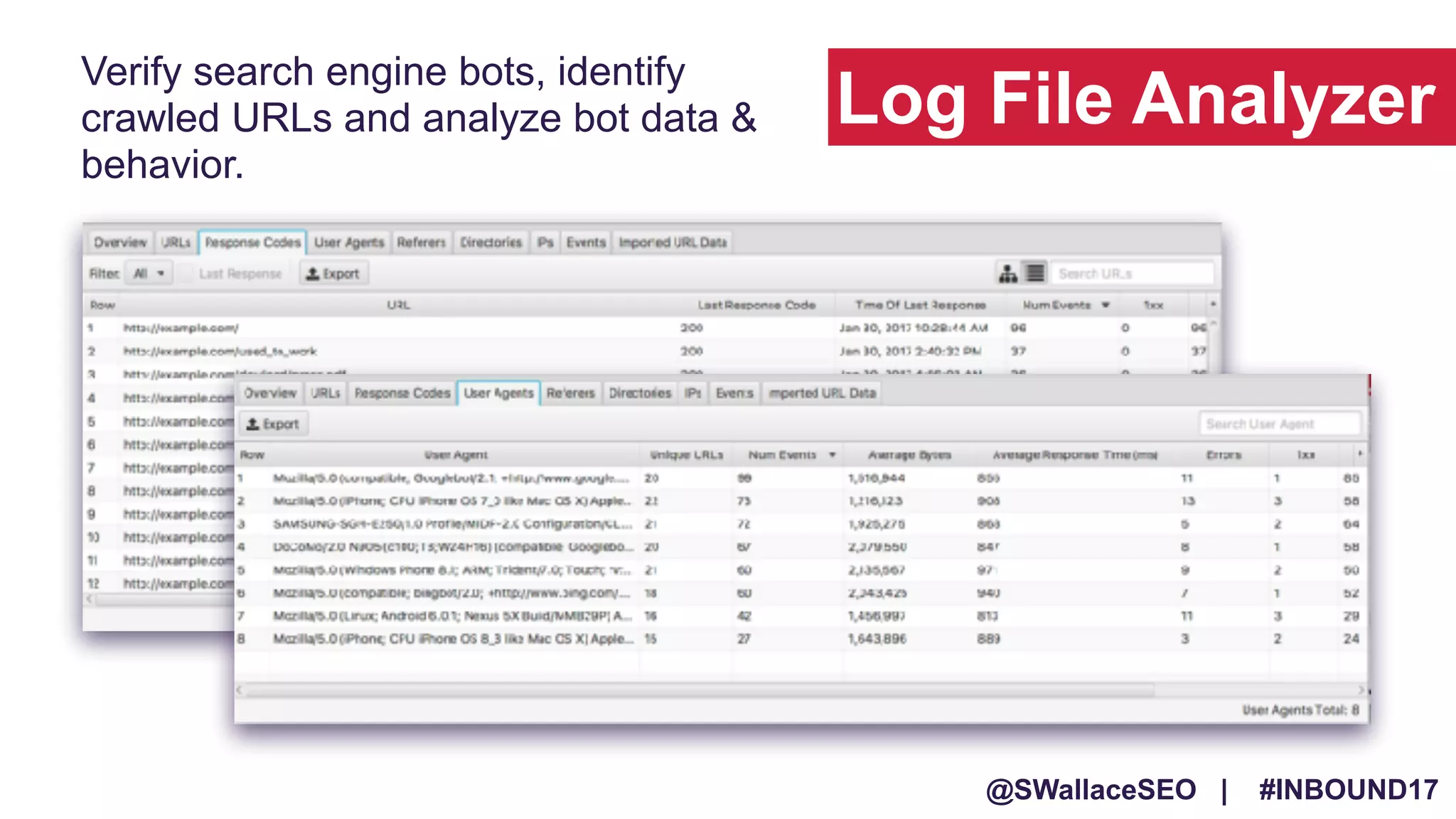Open Events tab in back window
1456x819 pixels.
(586, 242)
